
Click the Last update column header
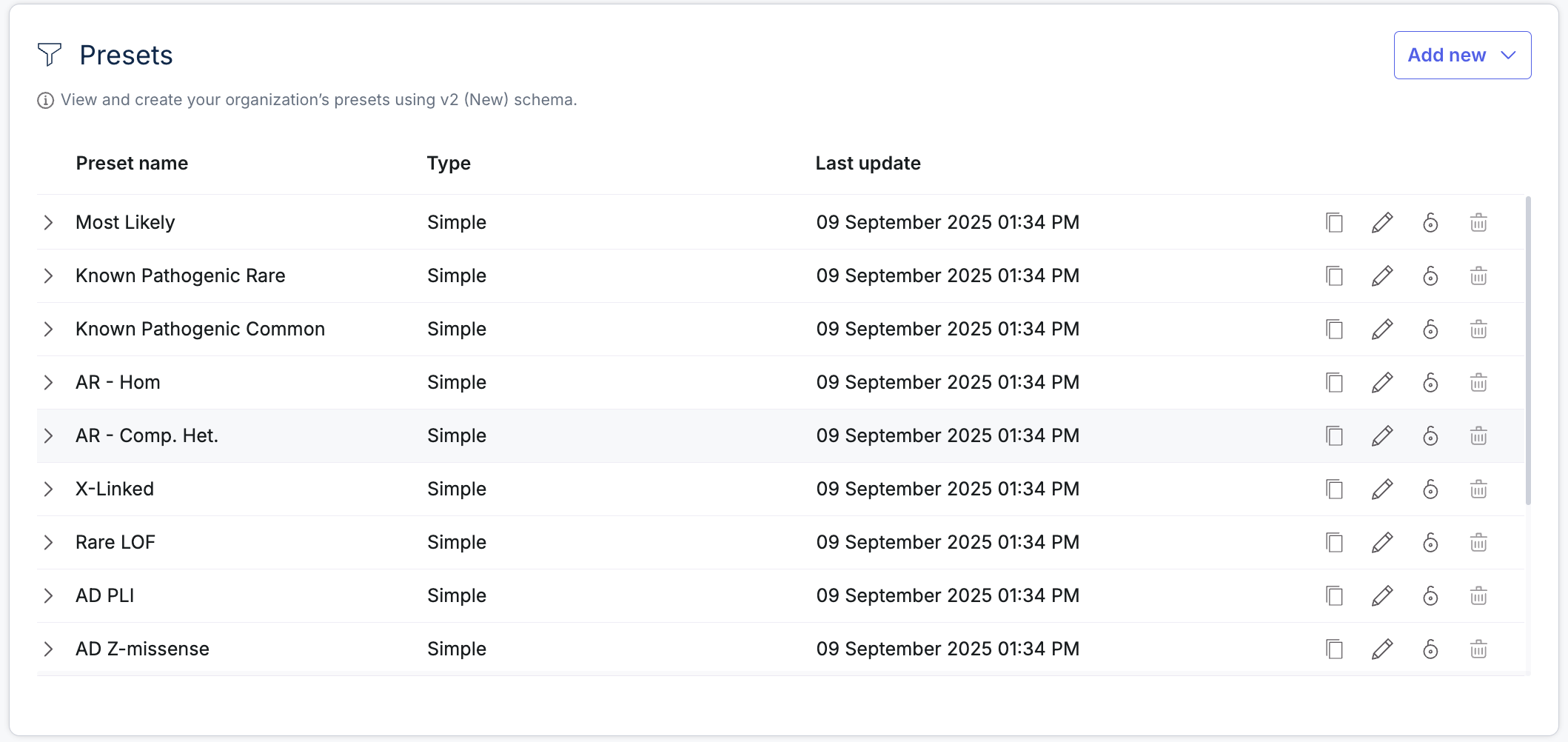868,163
